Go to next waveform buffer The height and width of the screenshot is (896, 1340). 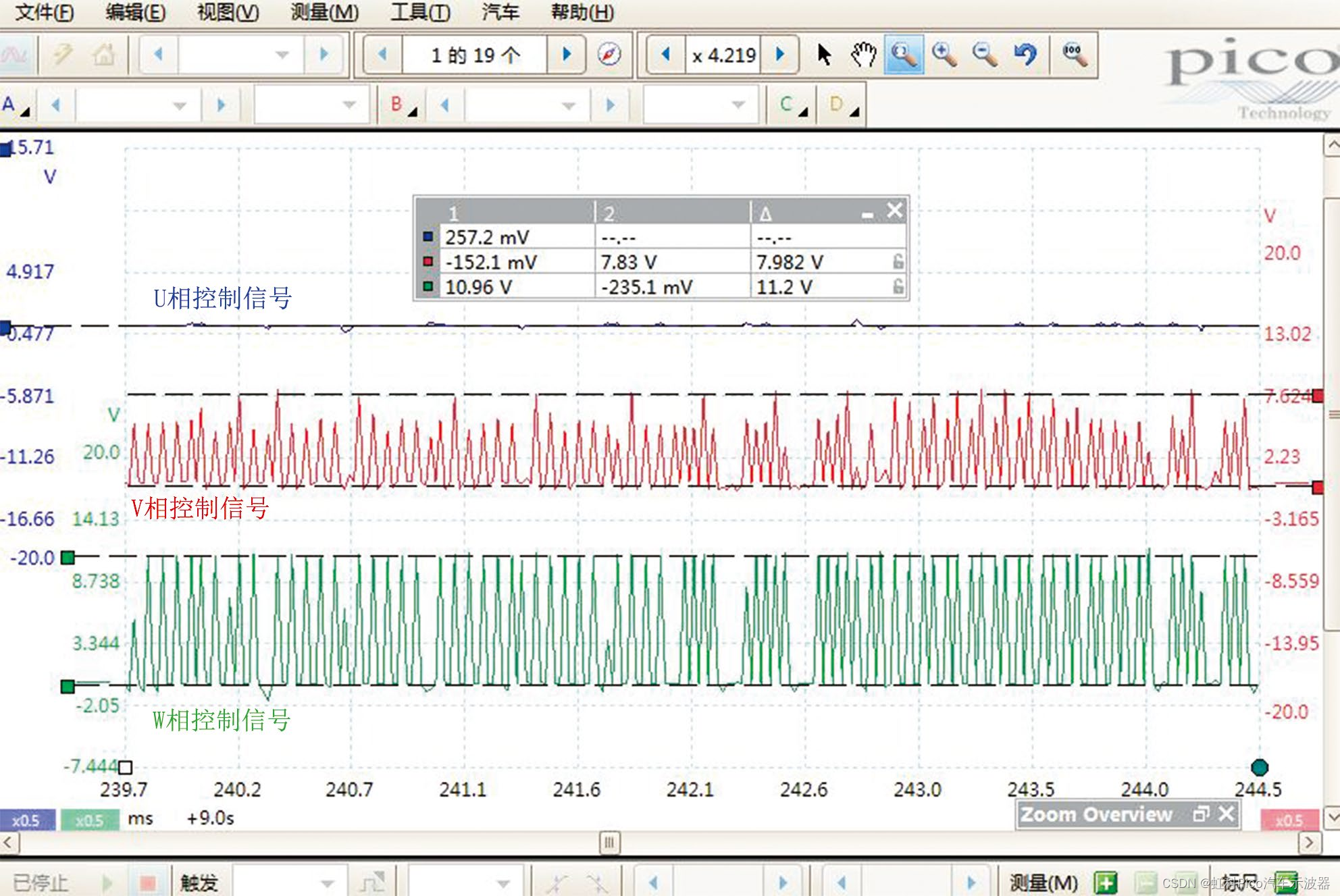click(x=567, y=55)
